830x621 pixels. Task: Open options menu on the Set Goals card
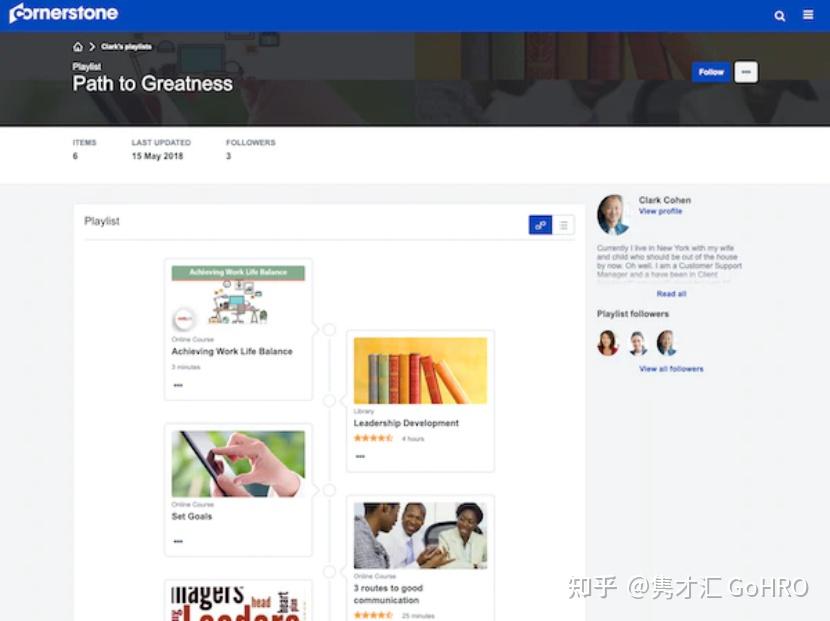tap(177, 543)
